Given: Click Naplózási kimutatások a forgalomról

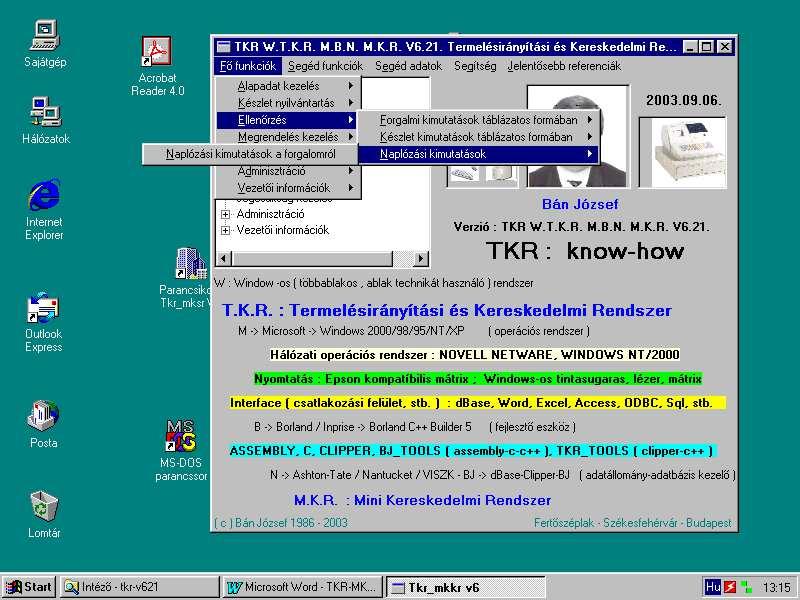Looking at the screenshot, I should 251,154.
